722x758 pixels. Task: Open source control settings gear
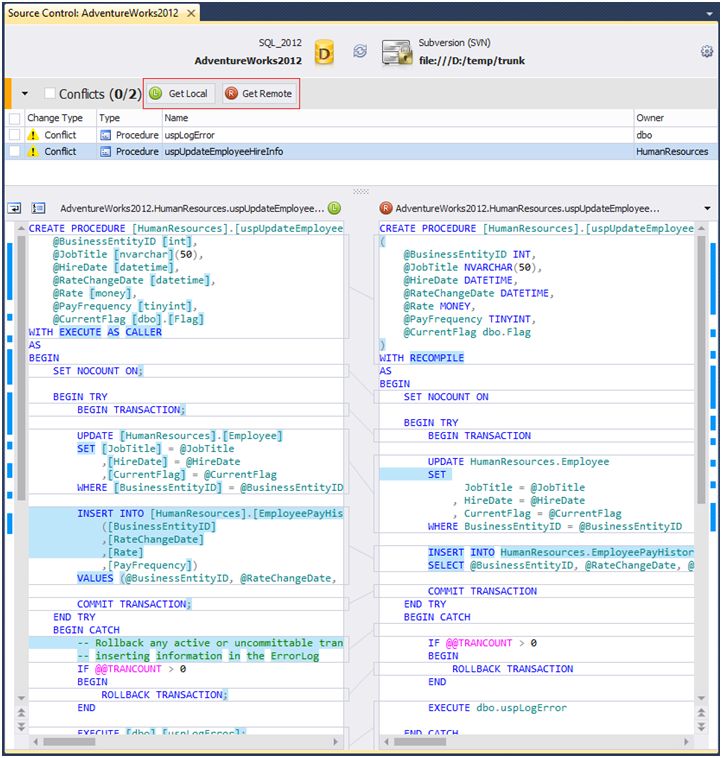pyautogui.click(x=707, y=52)
